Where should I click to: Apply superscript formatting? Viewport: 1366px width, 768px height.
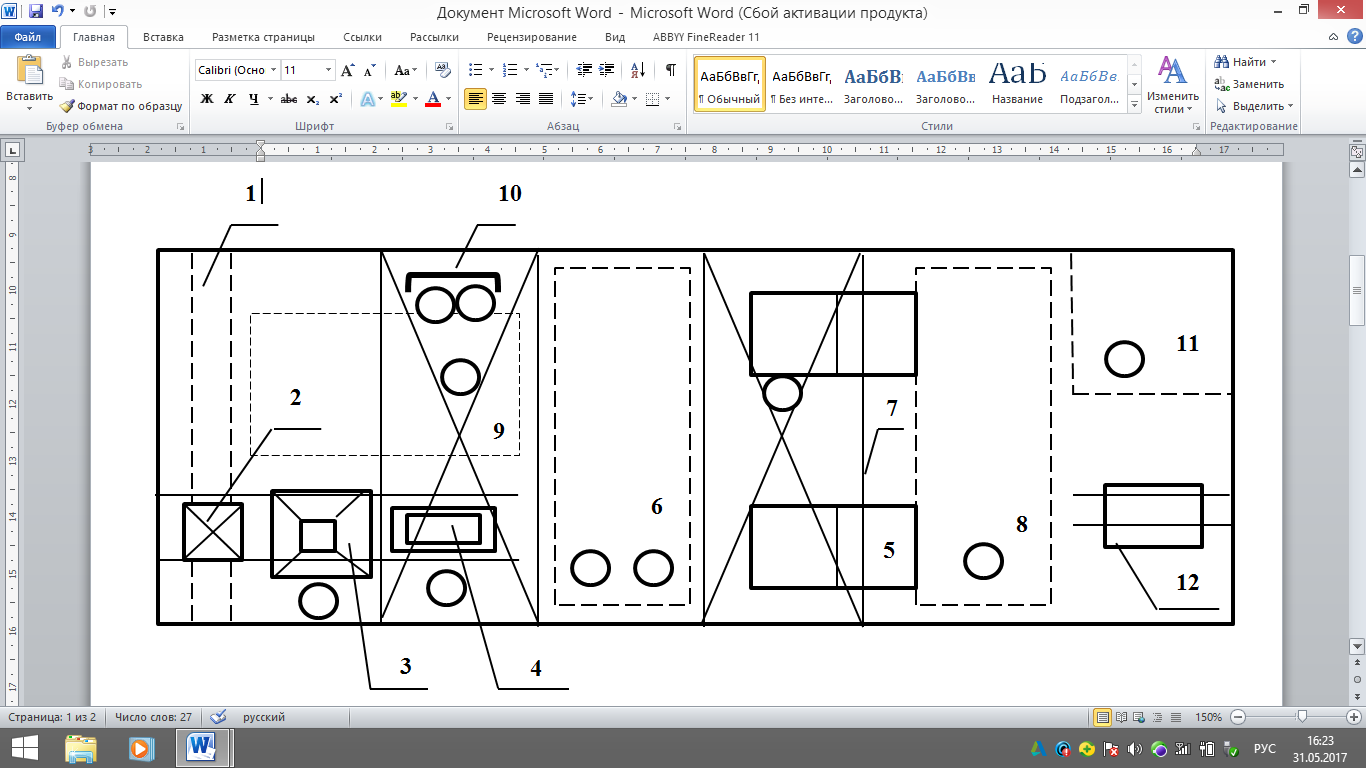pyautogui.click(x=336, y=99)
